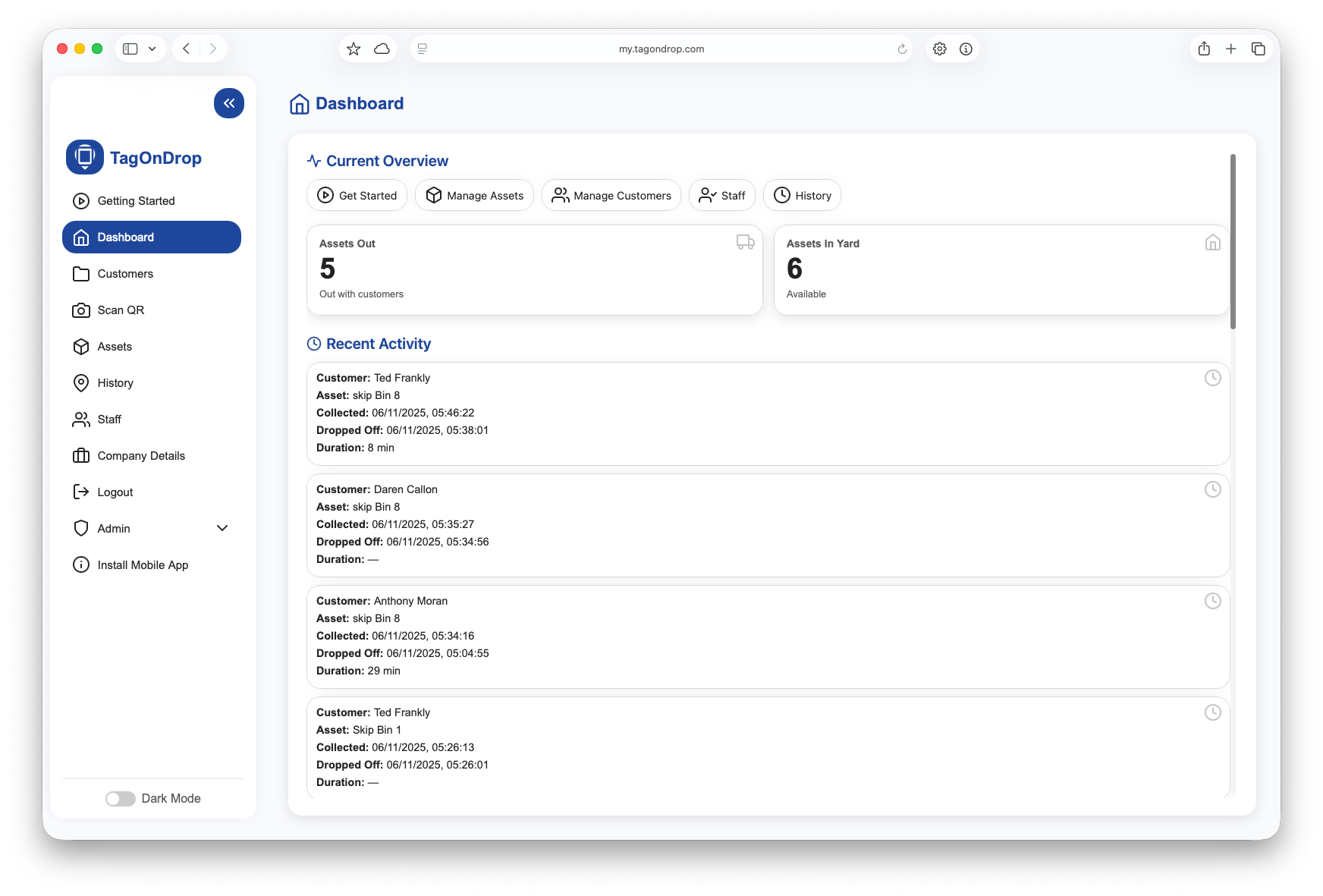Toggle Dark Mode
Screen dimensions: 1323x896
click(120, 798)
